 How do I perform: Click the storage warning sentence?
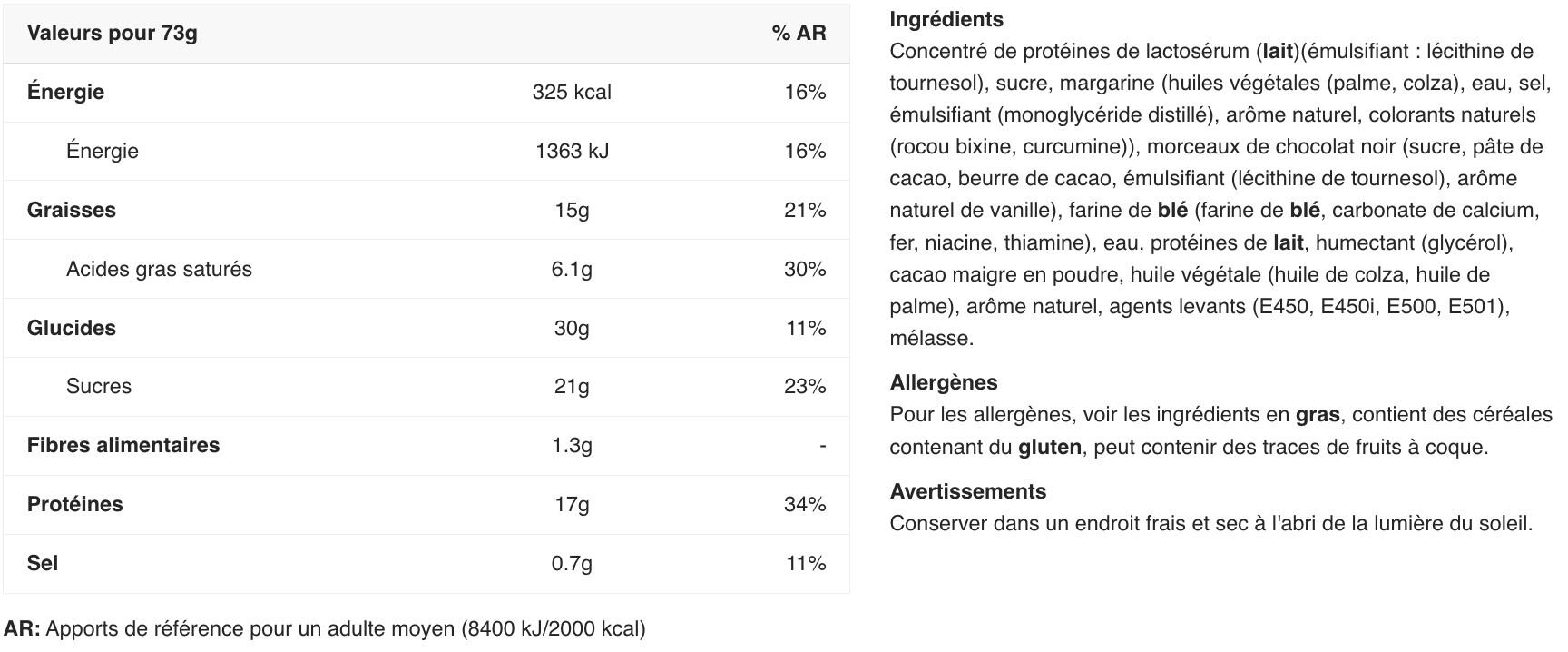coord(1211,523)
